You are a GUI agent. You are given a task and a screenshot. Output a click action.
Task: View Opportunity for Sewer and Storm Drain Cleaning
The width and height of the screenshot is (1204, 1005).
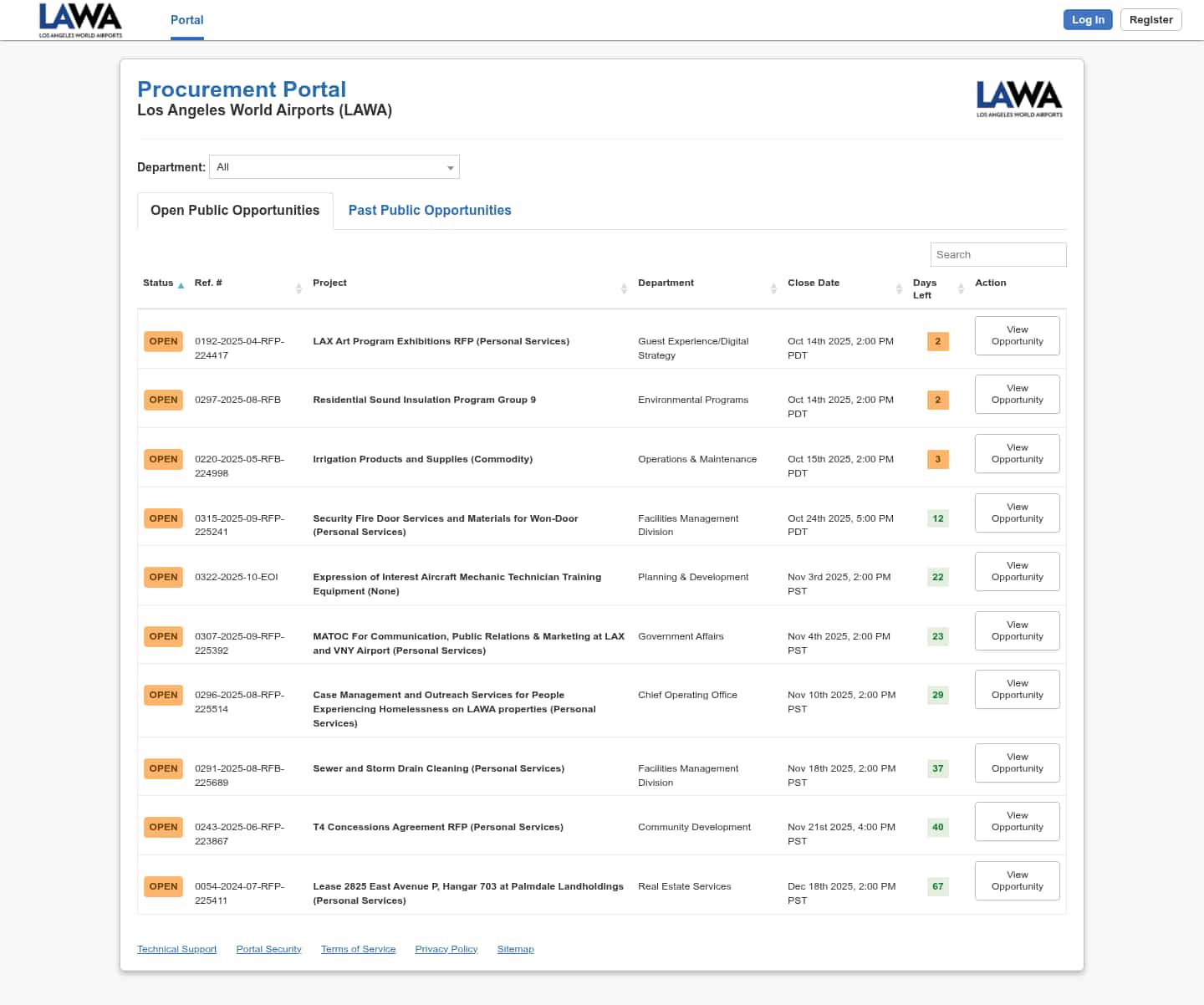(1018, 763)
